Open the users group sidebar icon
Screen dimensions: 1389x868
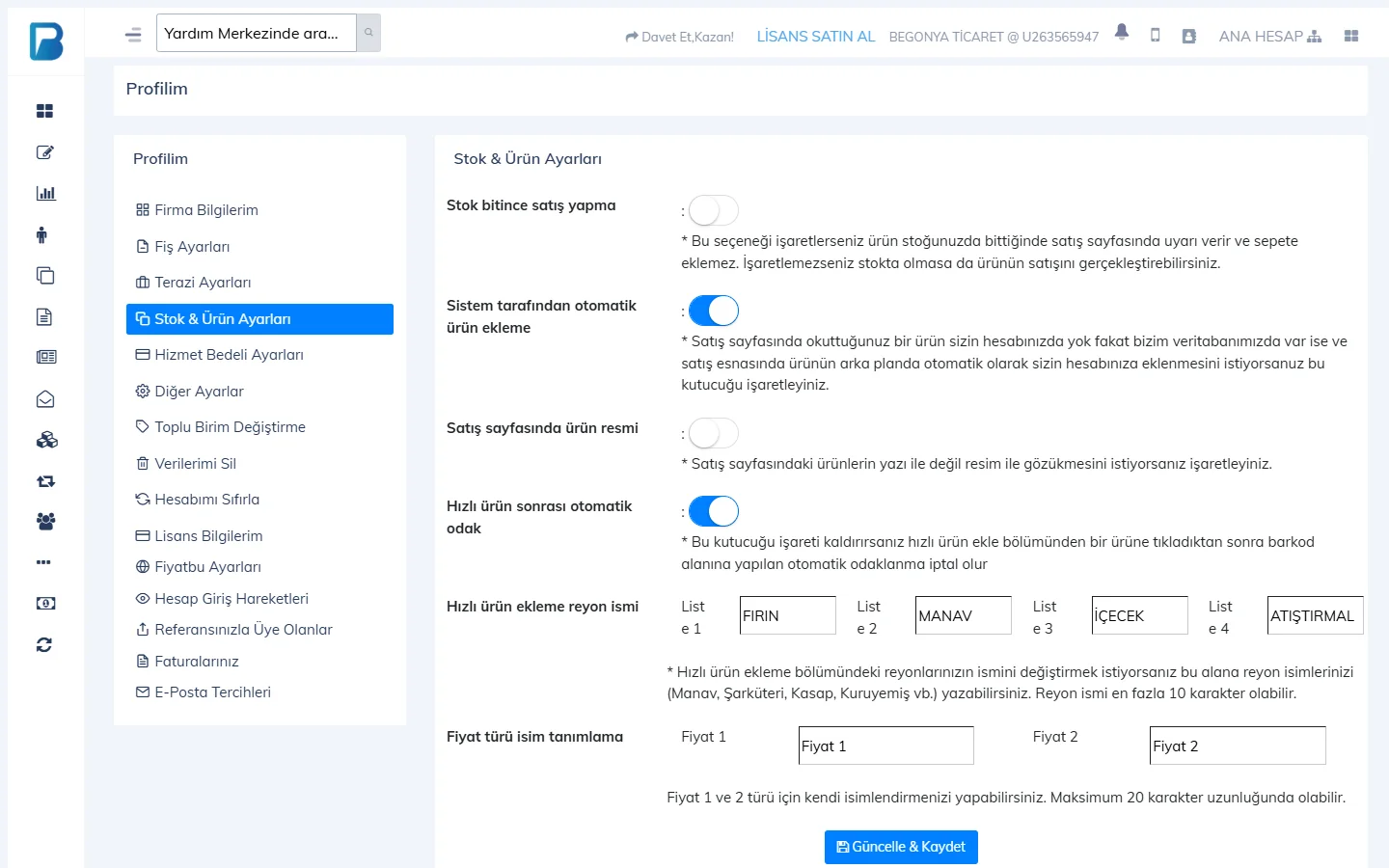tap(45, 522)
